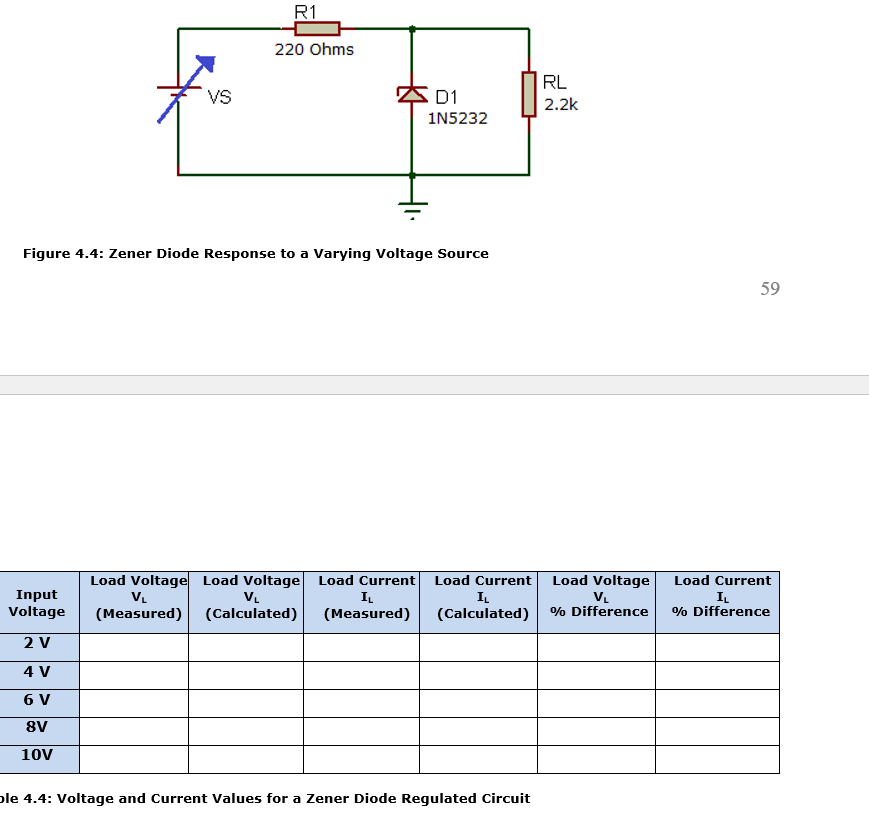Click the '10V' row label

37,755
